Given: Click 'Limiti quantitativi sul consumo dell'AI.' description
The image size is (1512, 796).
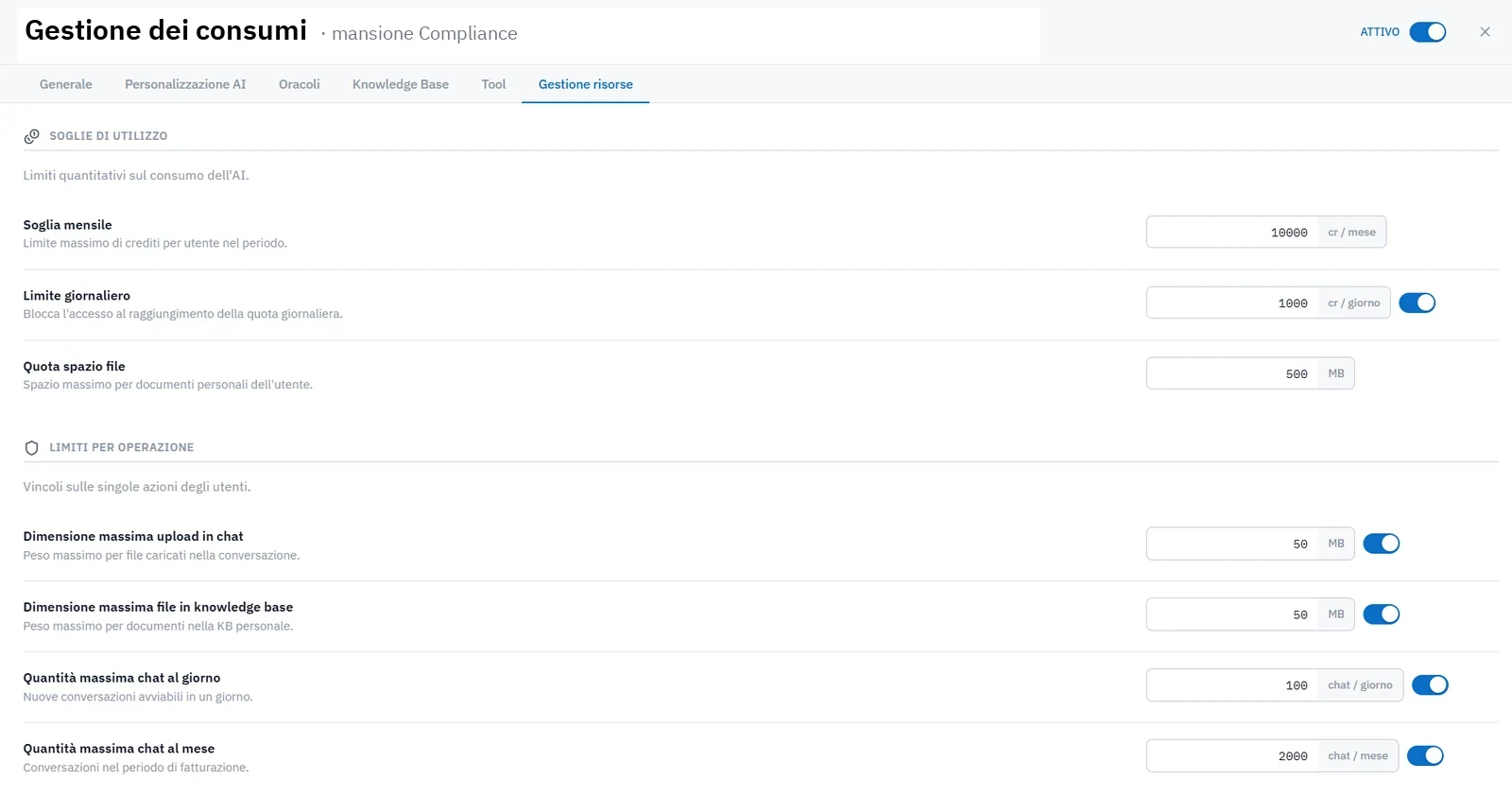Looking at the screenshot, I should point(136,176).
